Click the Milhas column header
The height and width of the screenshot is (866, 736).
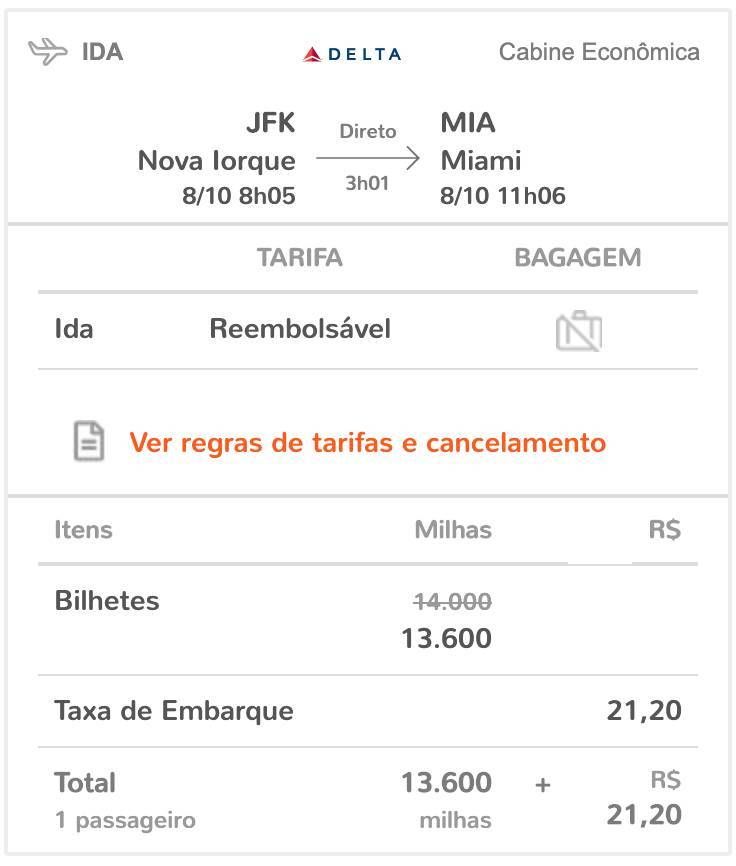tap(453, 530)
